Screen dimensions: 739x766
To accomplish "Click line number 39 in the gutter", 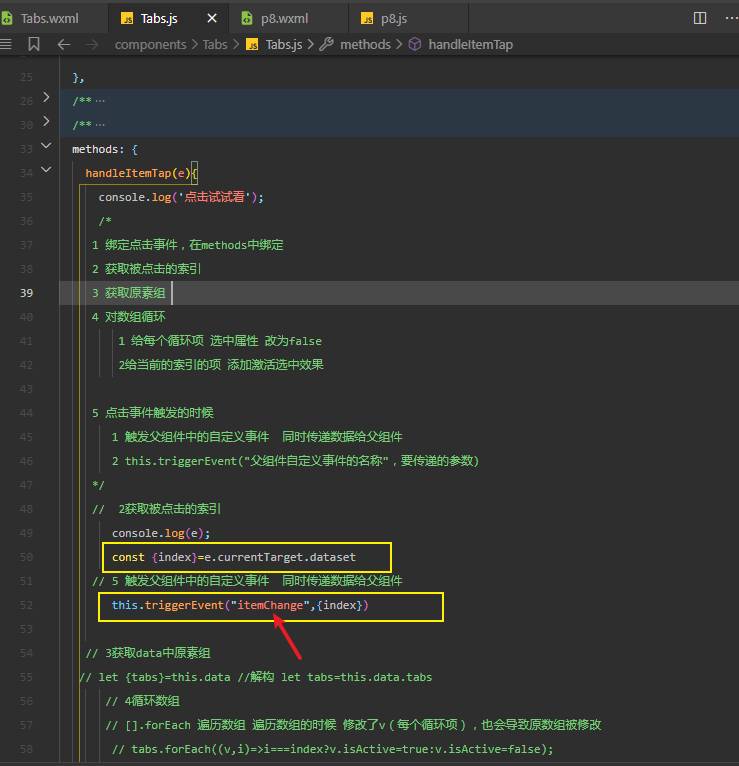I will tap(26, 293).
